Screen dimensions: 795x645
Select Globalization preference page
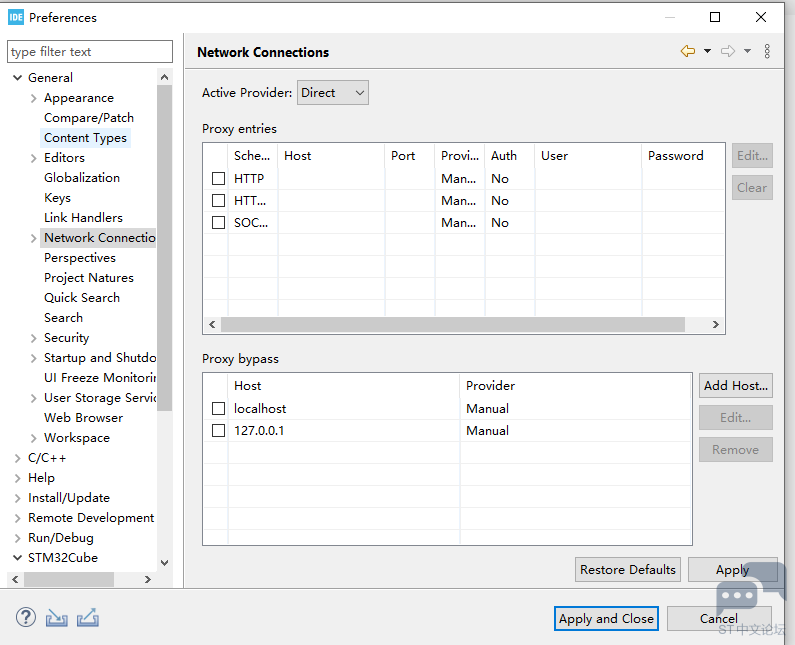[x=82, y=177]
